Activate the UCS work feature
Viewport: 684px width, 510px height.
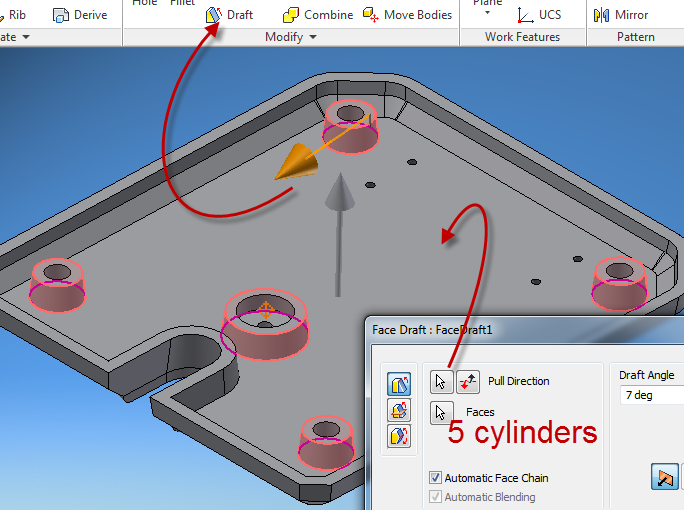[539, 15]
